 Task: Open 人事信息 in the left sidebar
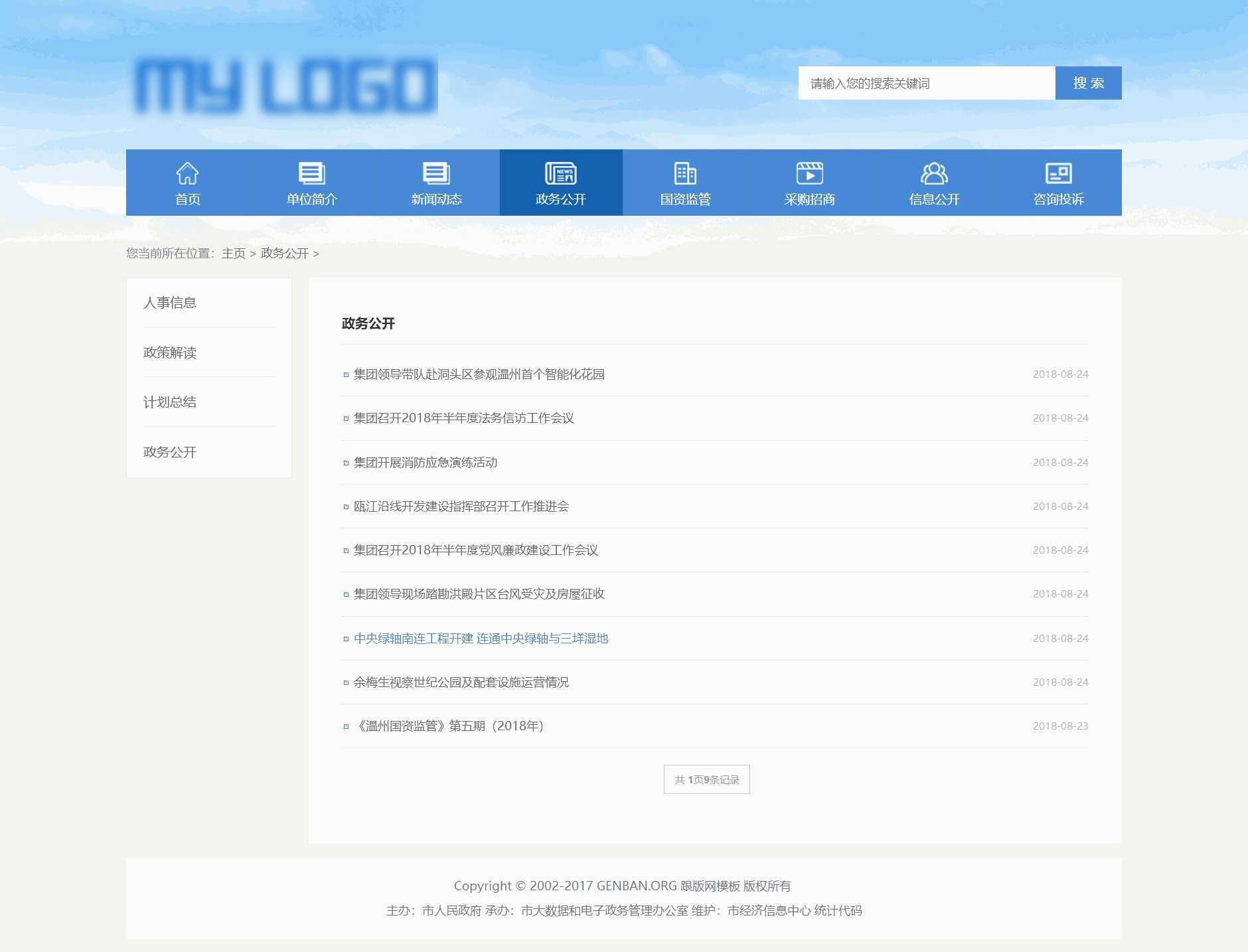click(170, 303)
